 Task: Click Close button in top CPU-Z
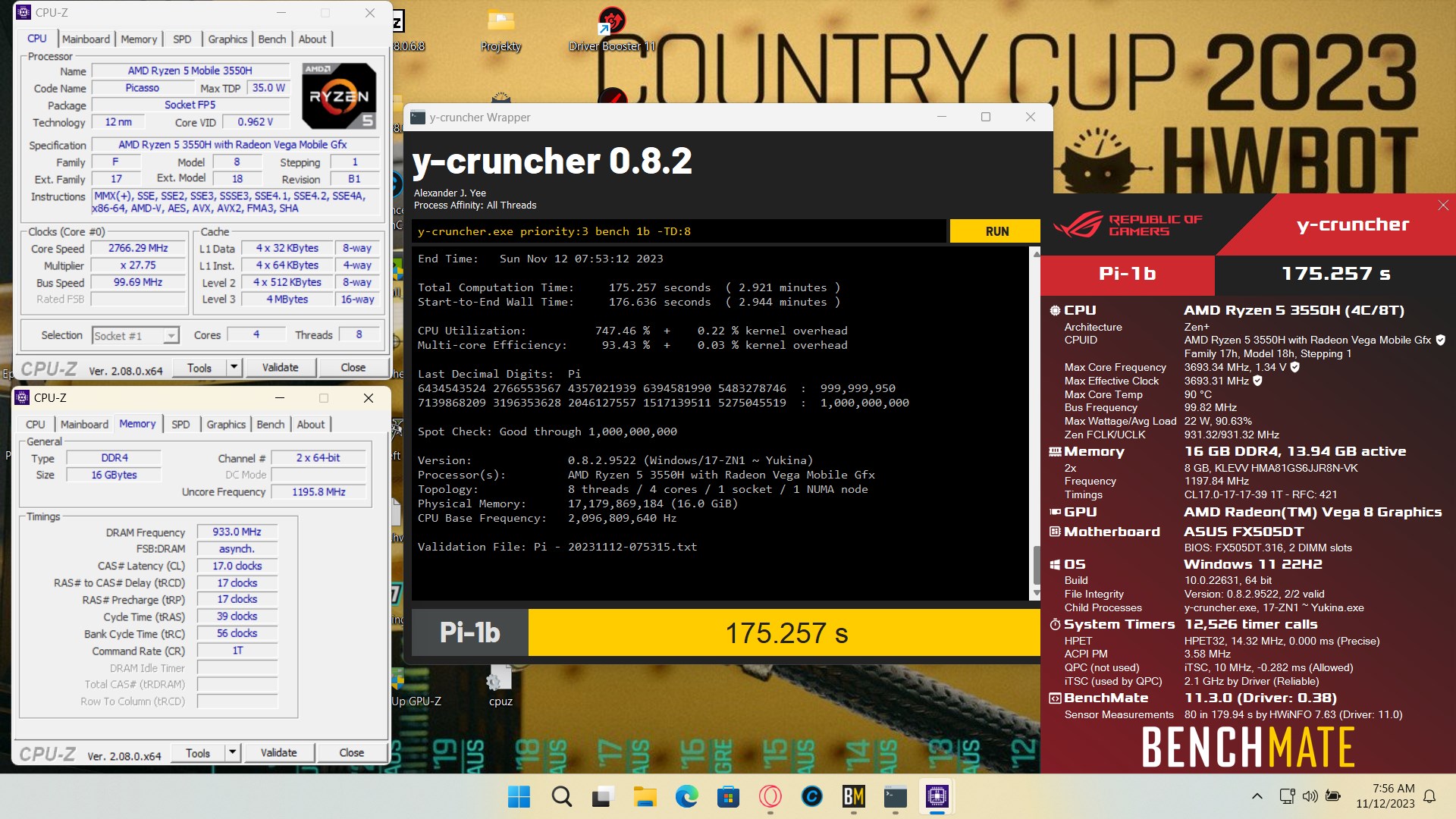click(x=353, y=368)
